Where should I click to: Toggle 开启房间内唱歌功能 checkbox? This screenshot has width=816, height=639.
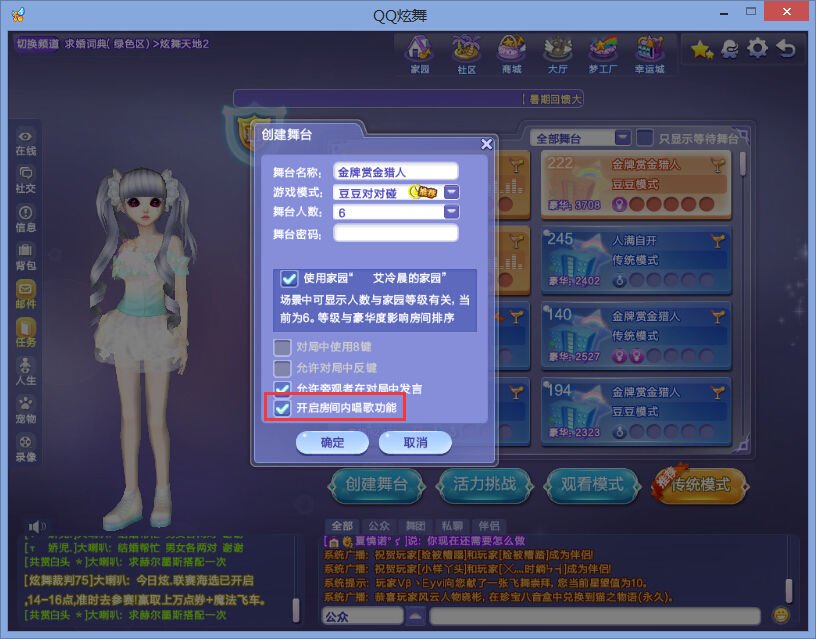(282, 408)
